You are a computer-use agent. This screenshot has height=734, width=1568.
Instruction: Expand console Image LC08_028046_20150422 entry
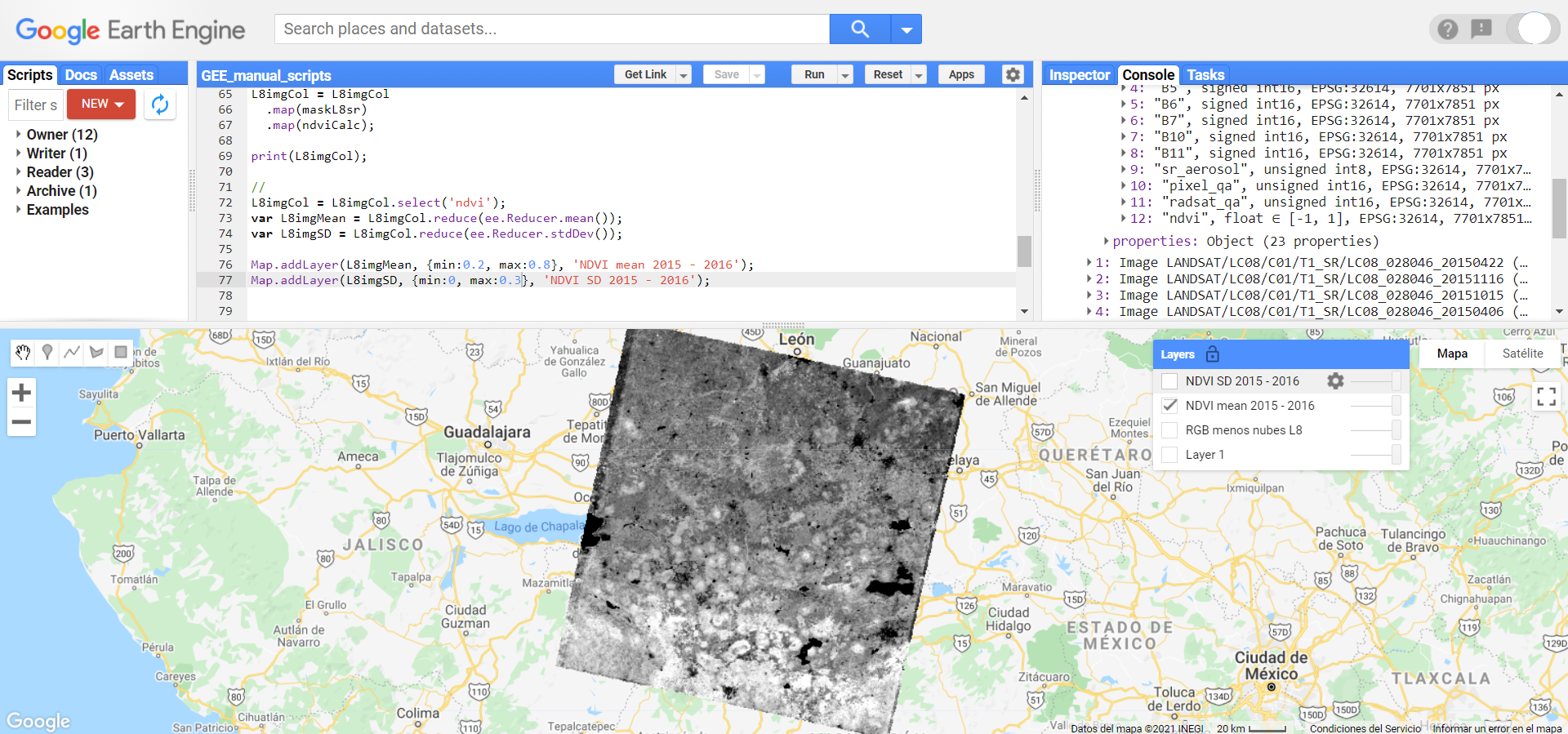pyautogui.click(x=1089, y=262)
